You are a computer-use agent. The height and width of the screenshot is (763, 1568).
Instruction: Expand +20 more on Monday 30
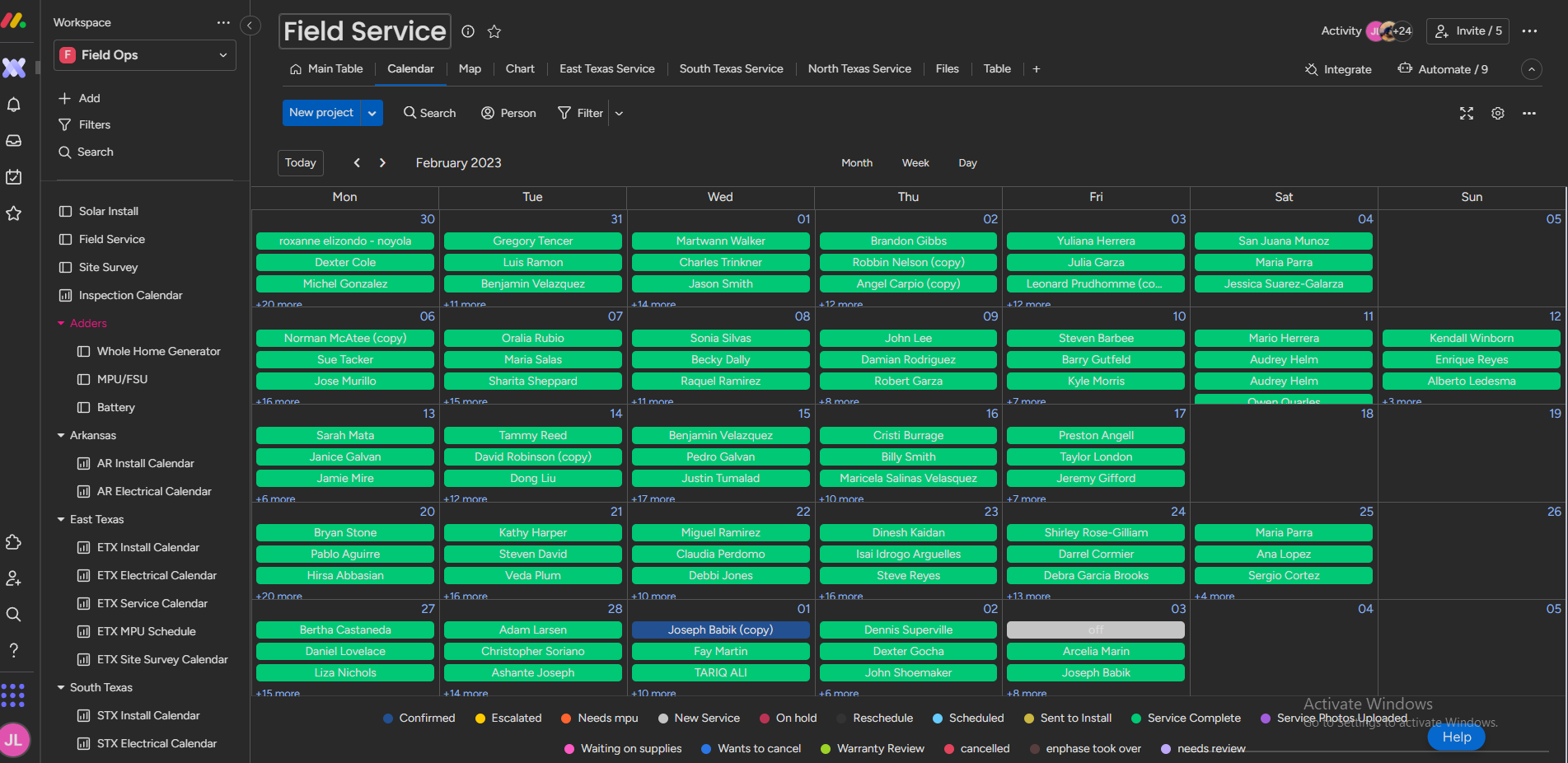tap(279, 304)
